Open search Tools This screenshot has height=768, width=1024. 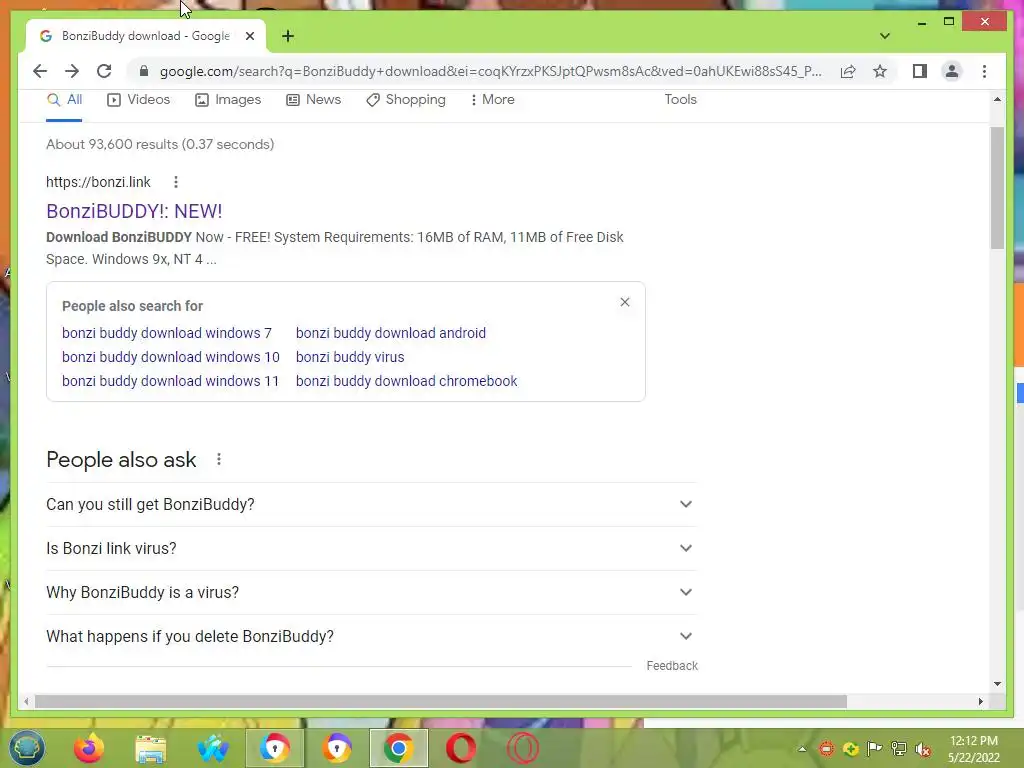coord(680,100)
